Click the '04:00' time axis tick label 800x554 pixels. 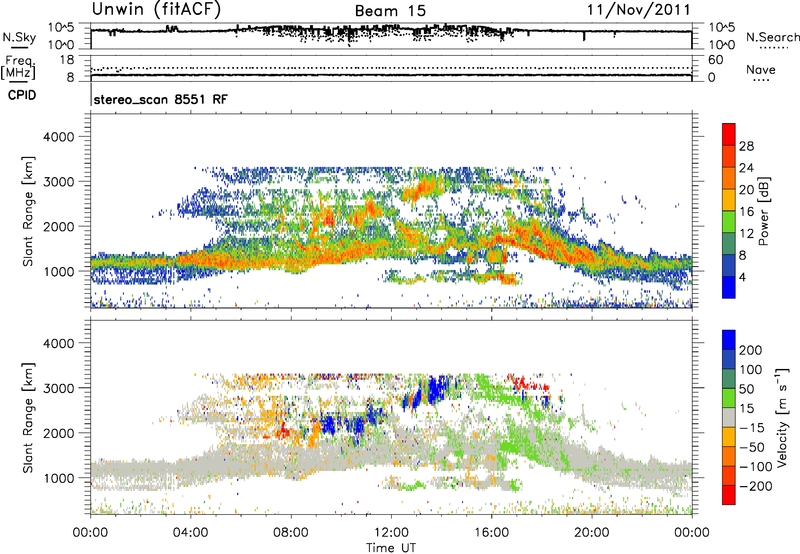pos(190,533)
